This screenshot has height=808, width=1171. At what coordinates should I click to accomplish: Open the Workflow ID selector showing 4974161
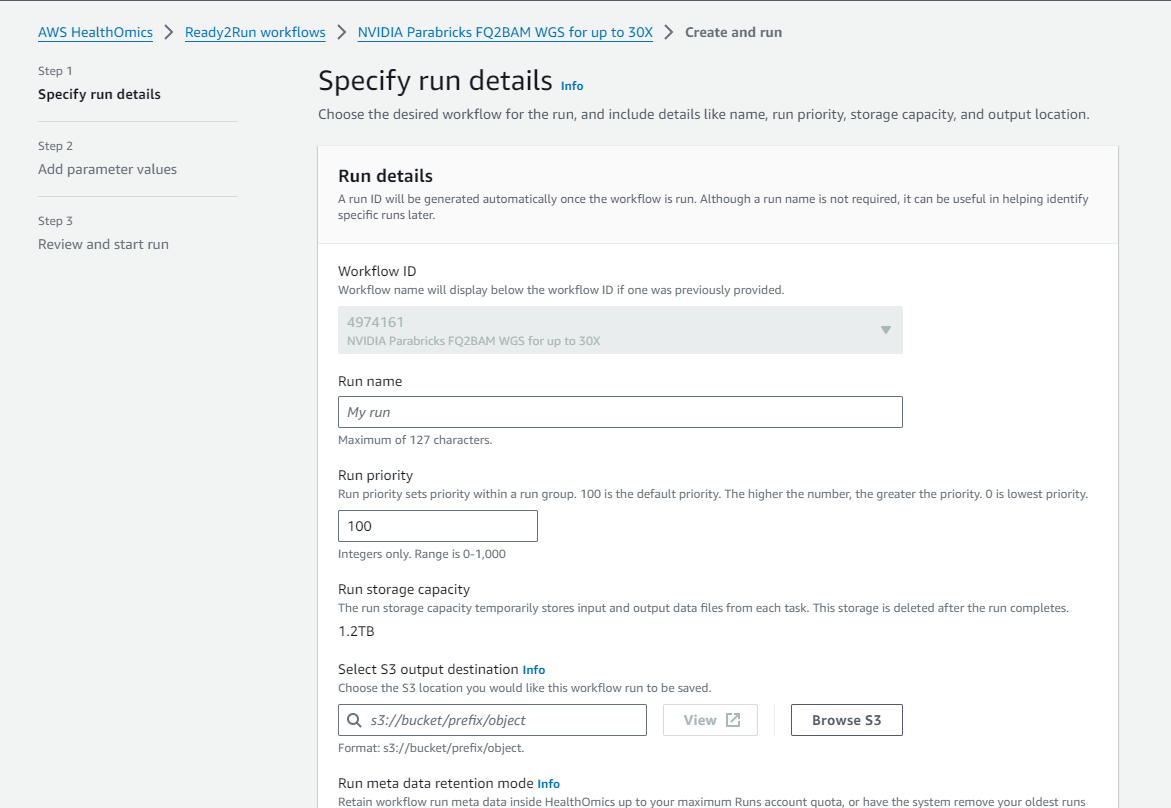[x=610, y=330]
